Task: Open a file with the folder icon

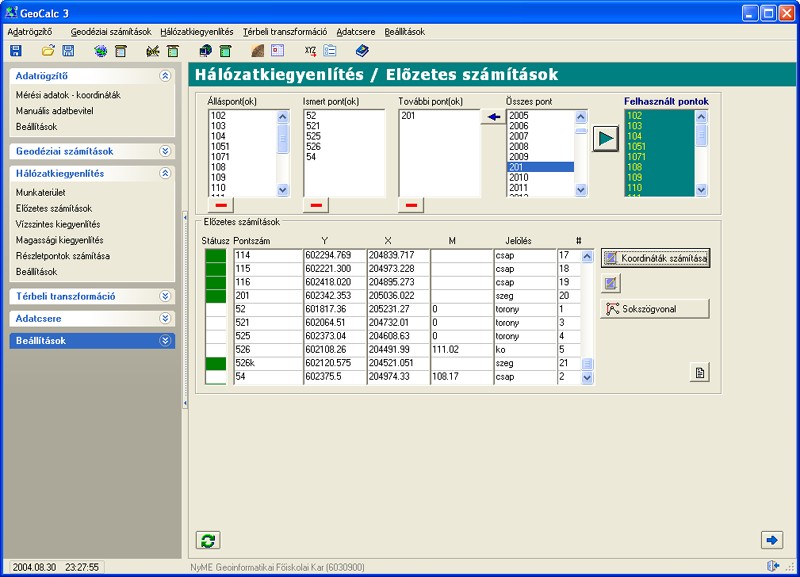Action: pos(48,51)
